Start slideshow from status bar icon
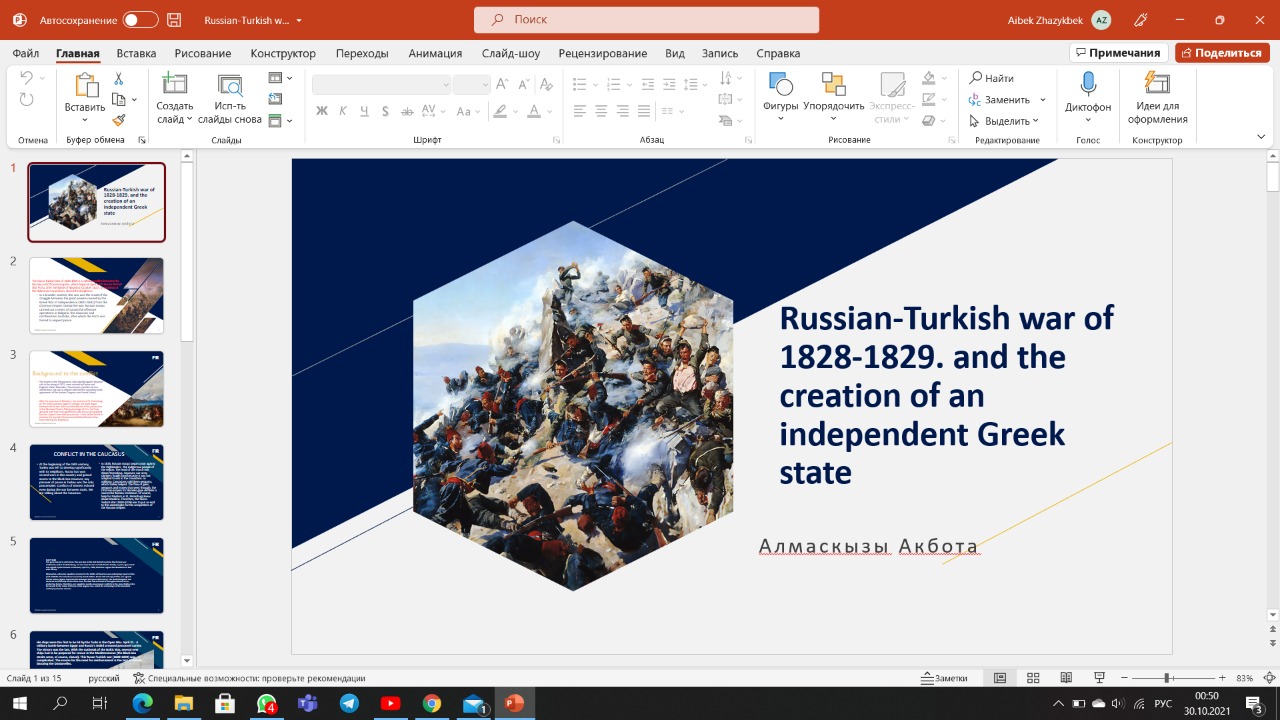Image resolution: width=1280 pixels, height=720 pixels. [1099, 678]
